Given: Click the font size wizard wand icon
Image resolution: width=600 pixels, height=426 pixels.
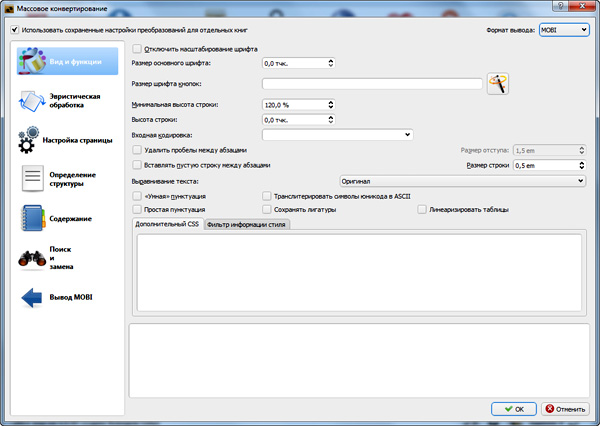Looking at the screenshot, I should click(497, 84).
